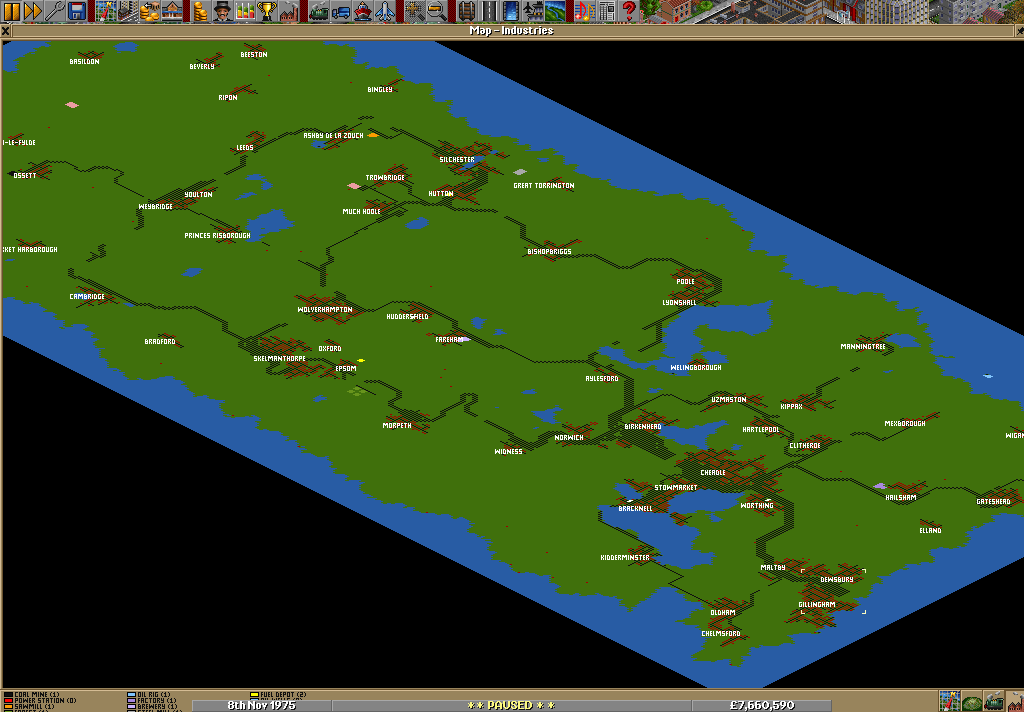The width and height of the screenshot is (1024, 712).
Task: Open waterway dock construction tools
Action: pos(510,11)
